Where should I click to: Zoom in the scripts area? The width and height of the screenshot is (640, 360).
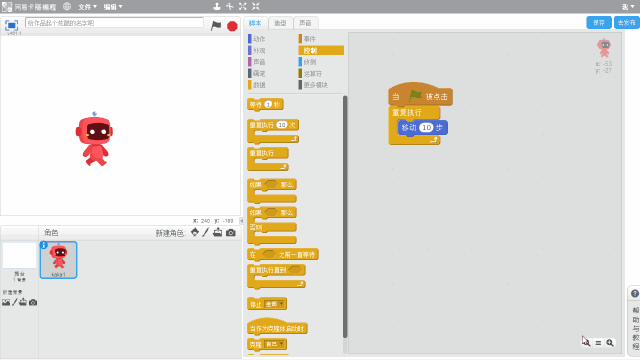tap(610, 343)
